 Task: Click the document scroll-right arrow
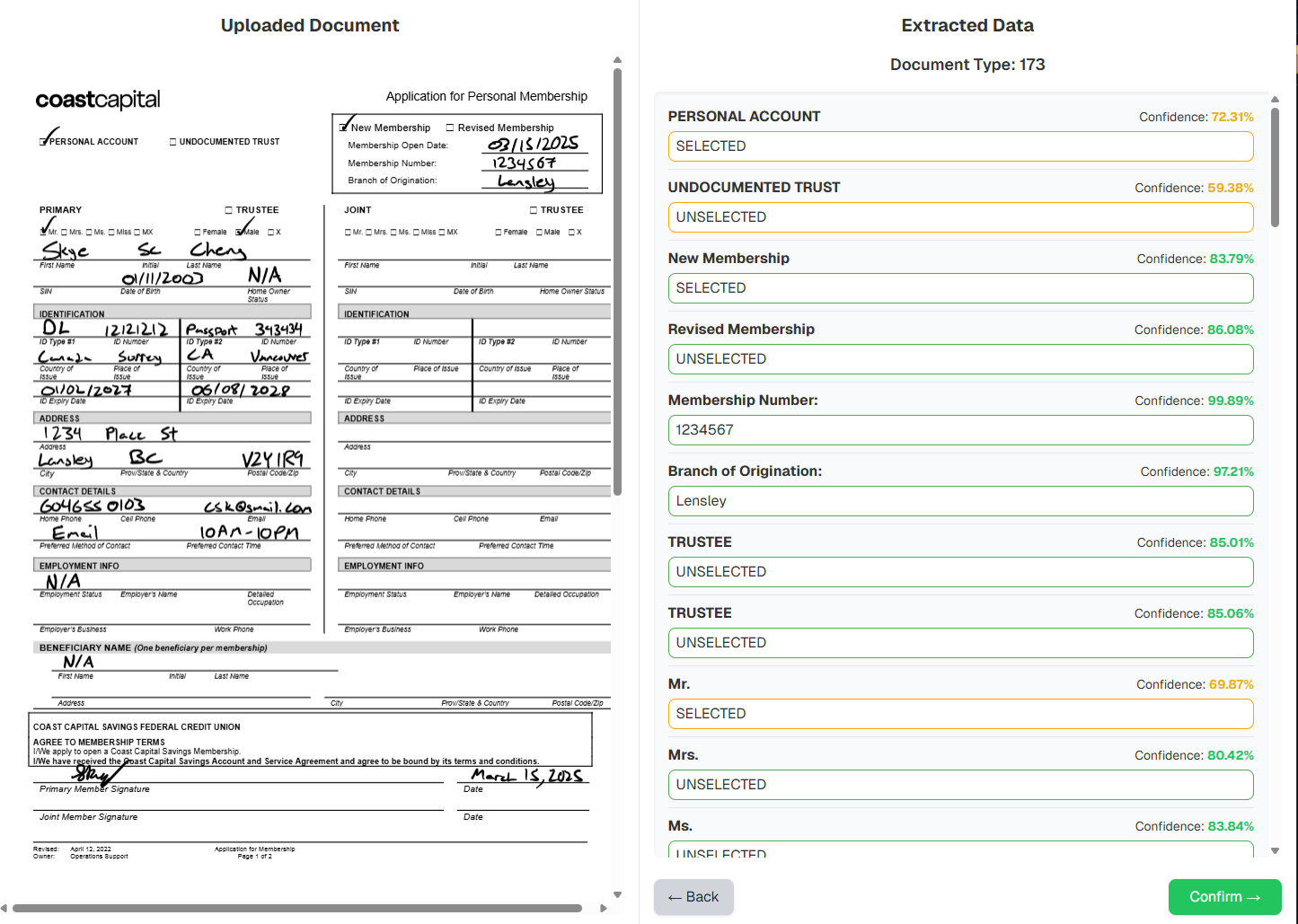pyautogui.click(x=604, y=908)
